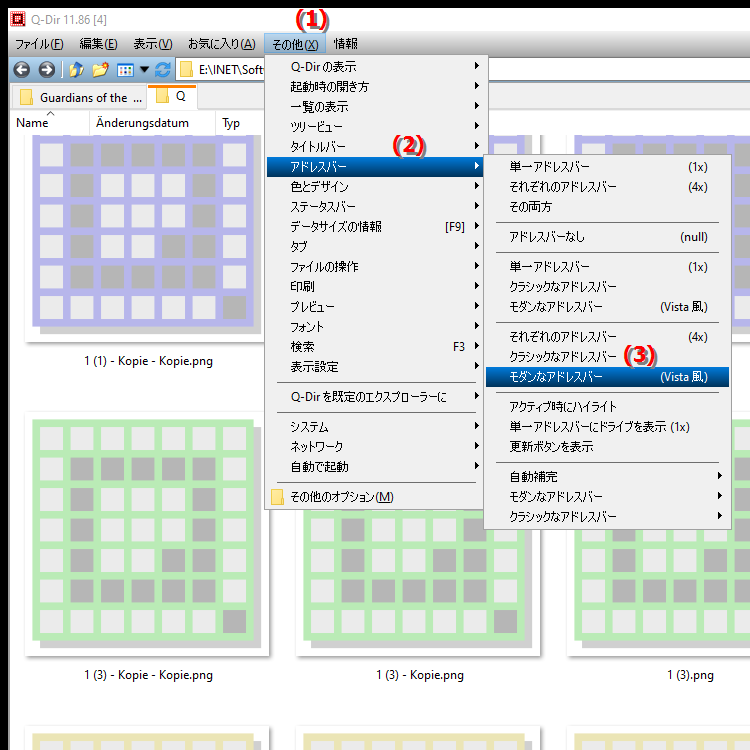Viewport: 750px width, 750px height.
Task: Sort by the Name column header
Action: pyautogui.click(x=50, y=123)
